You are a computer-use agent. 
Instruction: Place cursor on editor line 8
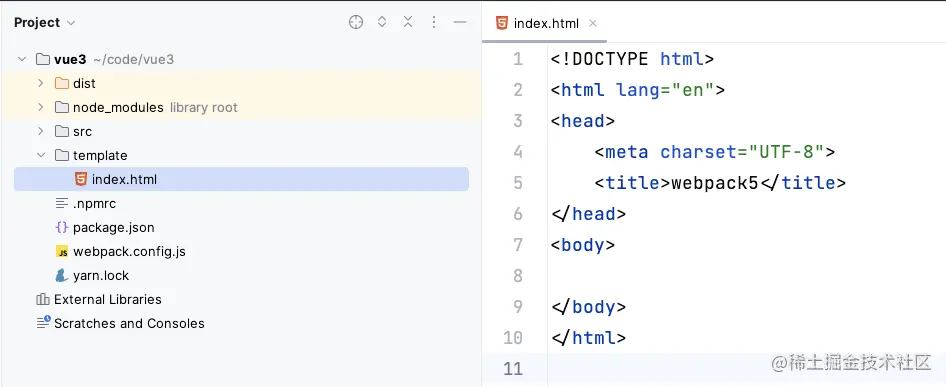[746, 275]
